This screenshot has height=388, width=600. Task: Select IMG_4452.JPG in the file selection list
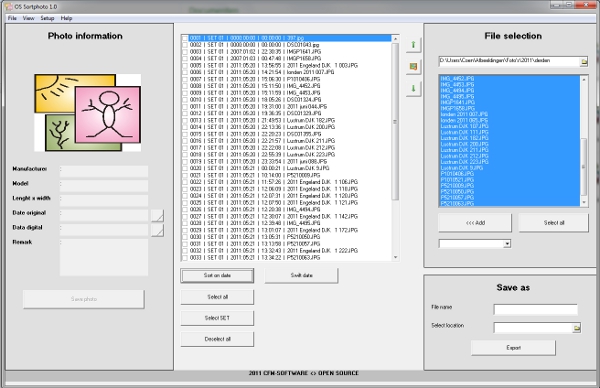[x=510, y=79]
